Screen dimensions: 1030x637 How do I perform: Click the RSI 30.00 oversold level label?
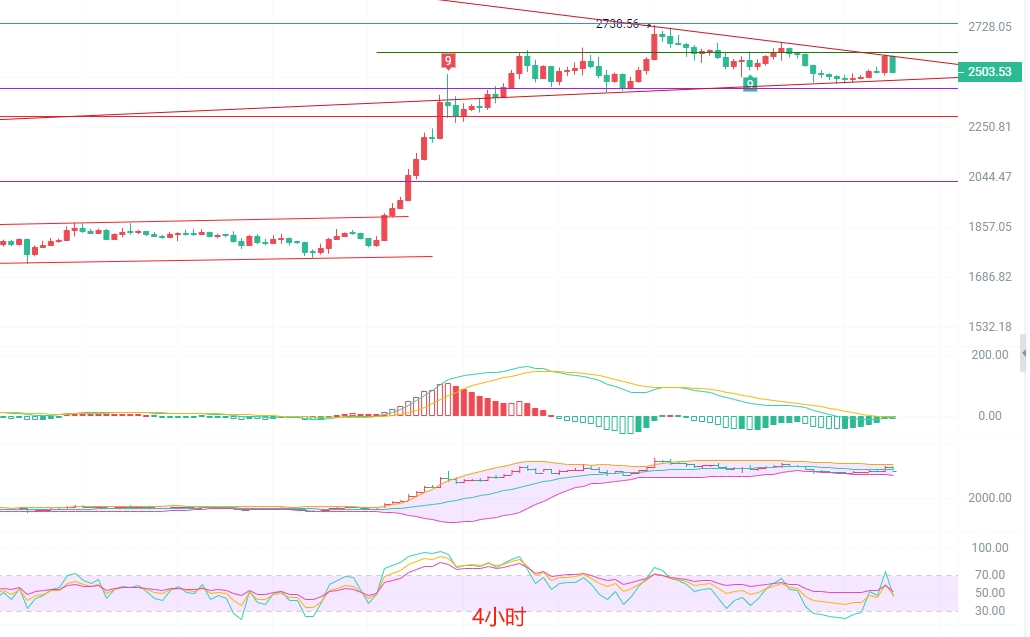[x=990, y=611]
